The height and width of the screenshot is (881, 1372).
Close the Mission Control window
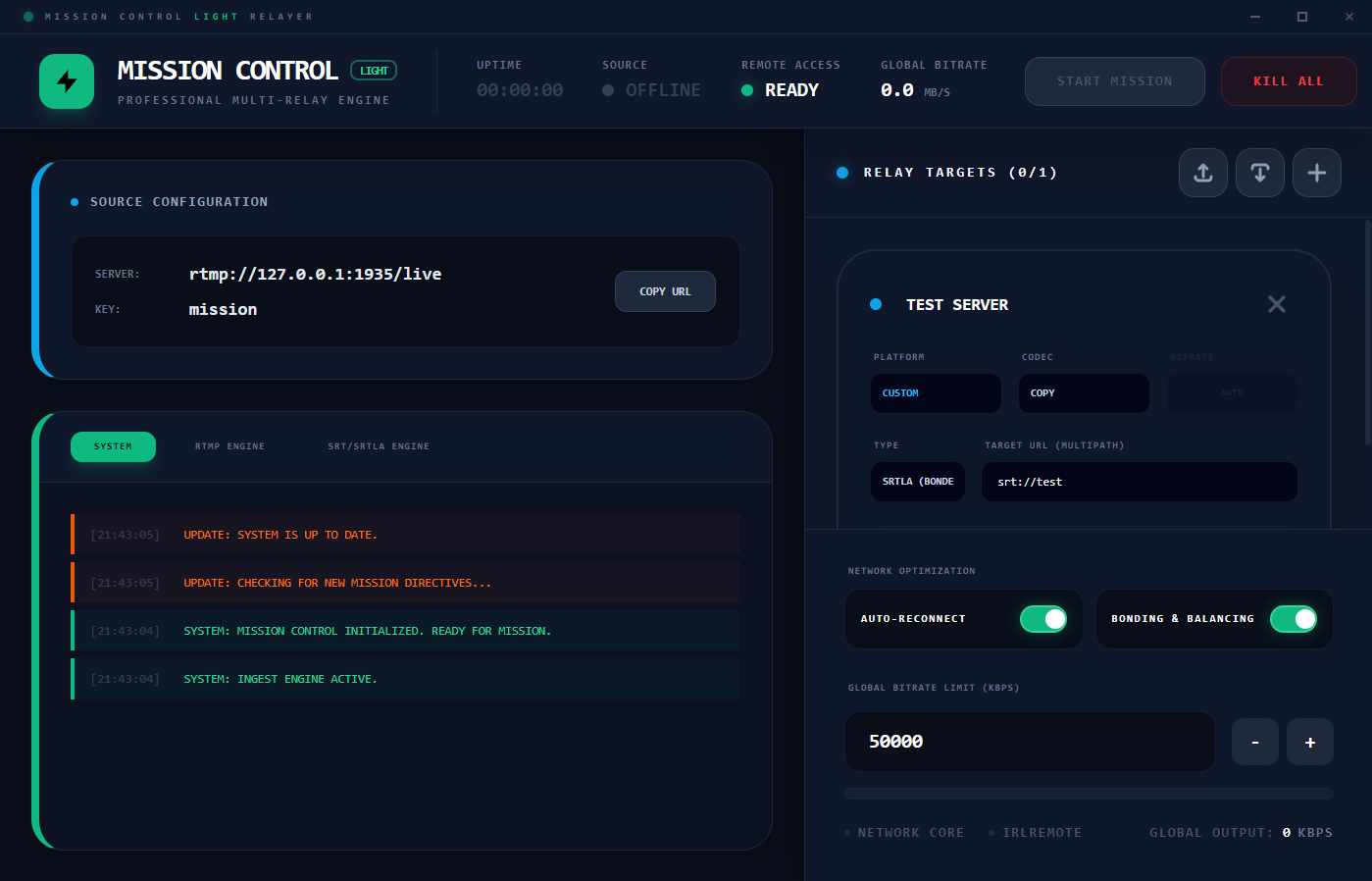(1347, 17)
